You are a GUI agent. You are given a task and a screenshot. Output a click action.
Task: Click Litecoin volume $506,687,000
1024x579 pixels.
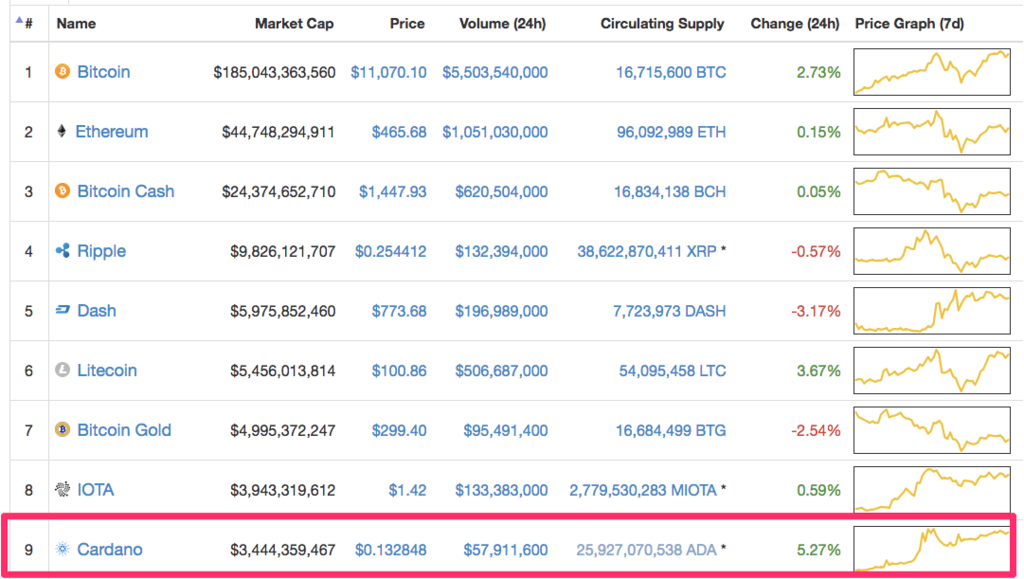(x=502, y=371)
